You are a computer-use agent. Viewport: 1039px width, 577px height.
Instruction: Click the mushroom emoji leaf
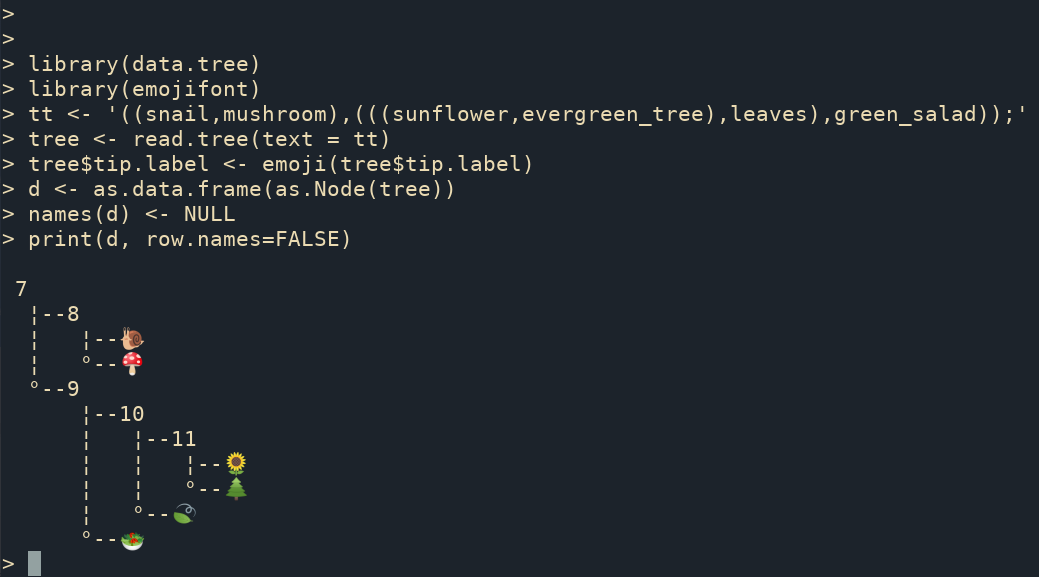coord(132,363)
